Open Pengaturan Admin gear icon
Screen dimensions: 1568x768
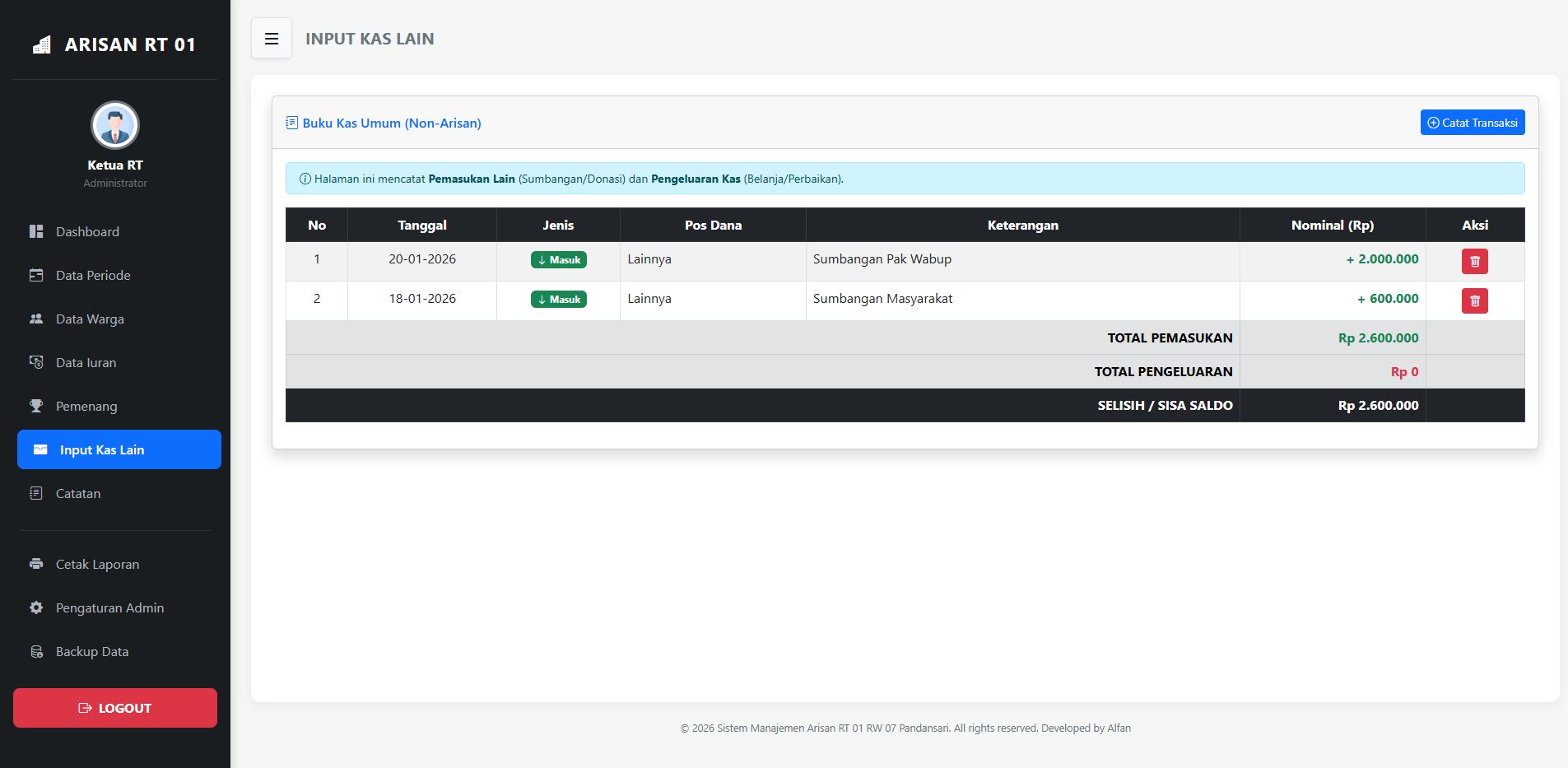36,607
